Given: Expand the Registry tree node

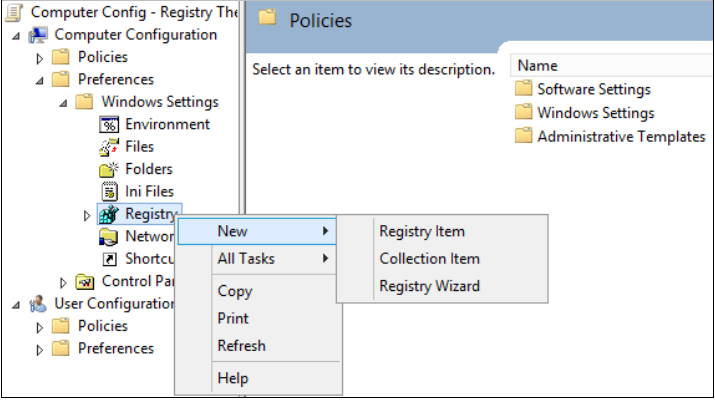Looking at the screenshot, I should tap(88, 214).
